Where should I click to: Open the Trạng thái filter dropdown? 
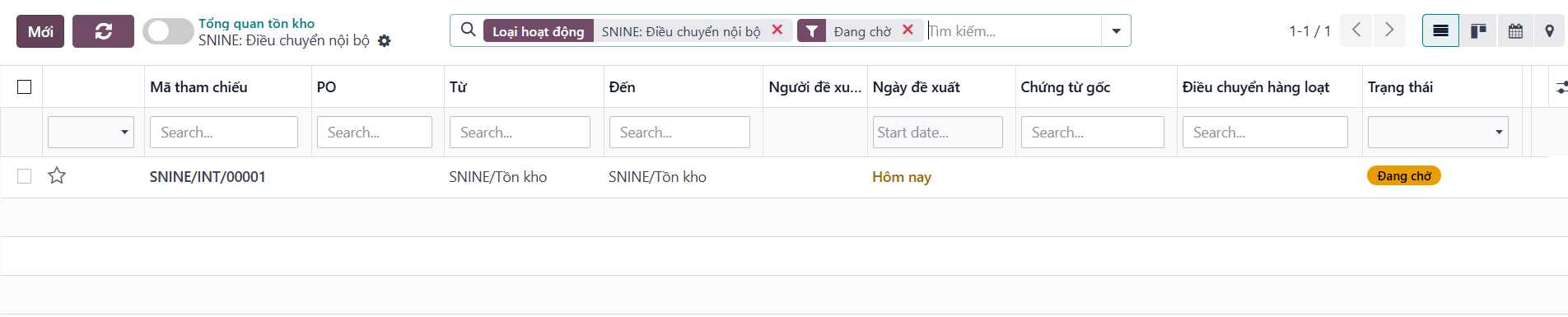(1438, 132)
